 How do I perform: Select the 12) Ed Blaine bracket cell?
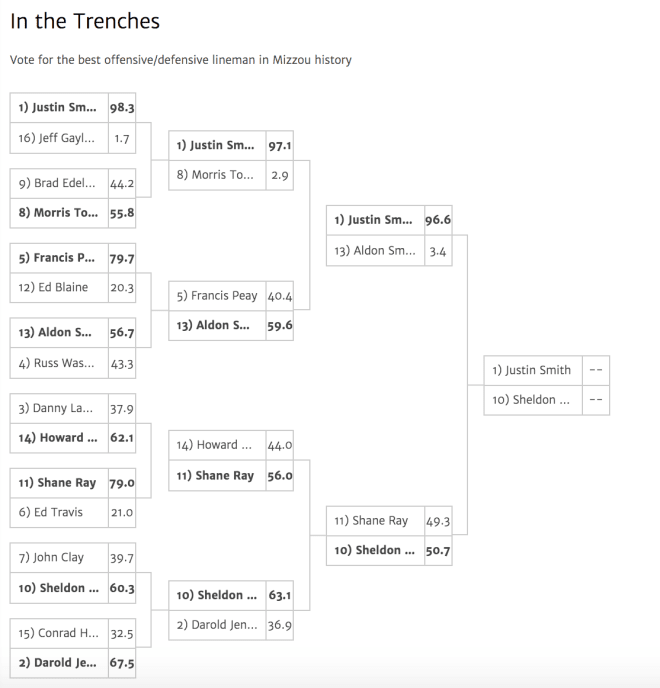(73, 288)
